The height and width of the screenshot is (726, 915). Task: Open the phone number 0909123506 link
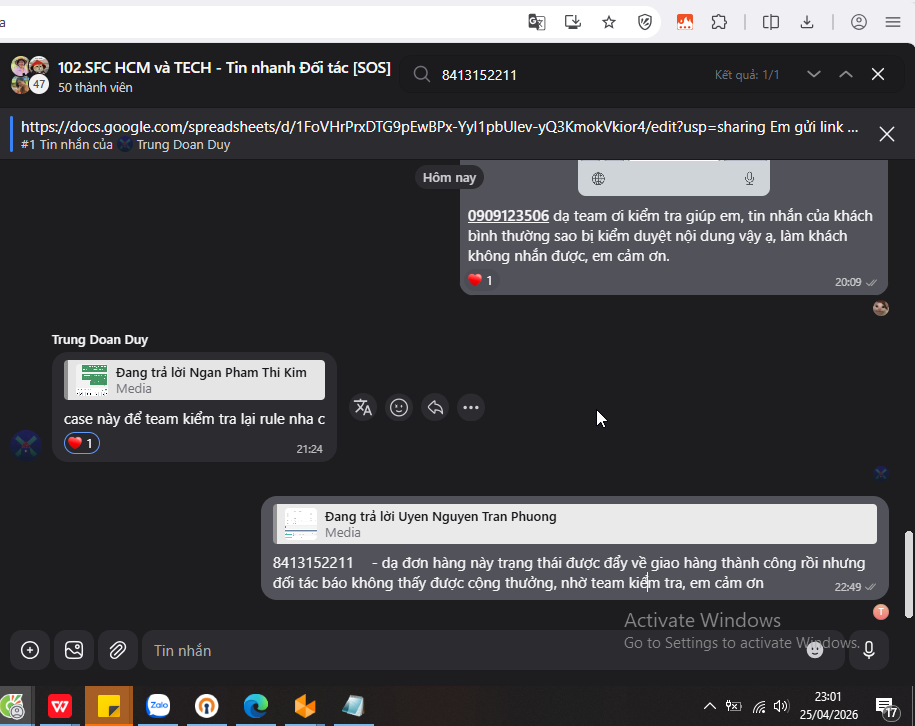click(x=508, y=216)
